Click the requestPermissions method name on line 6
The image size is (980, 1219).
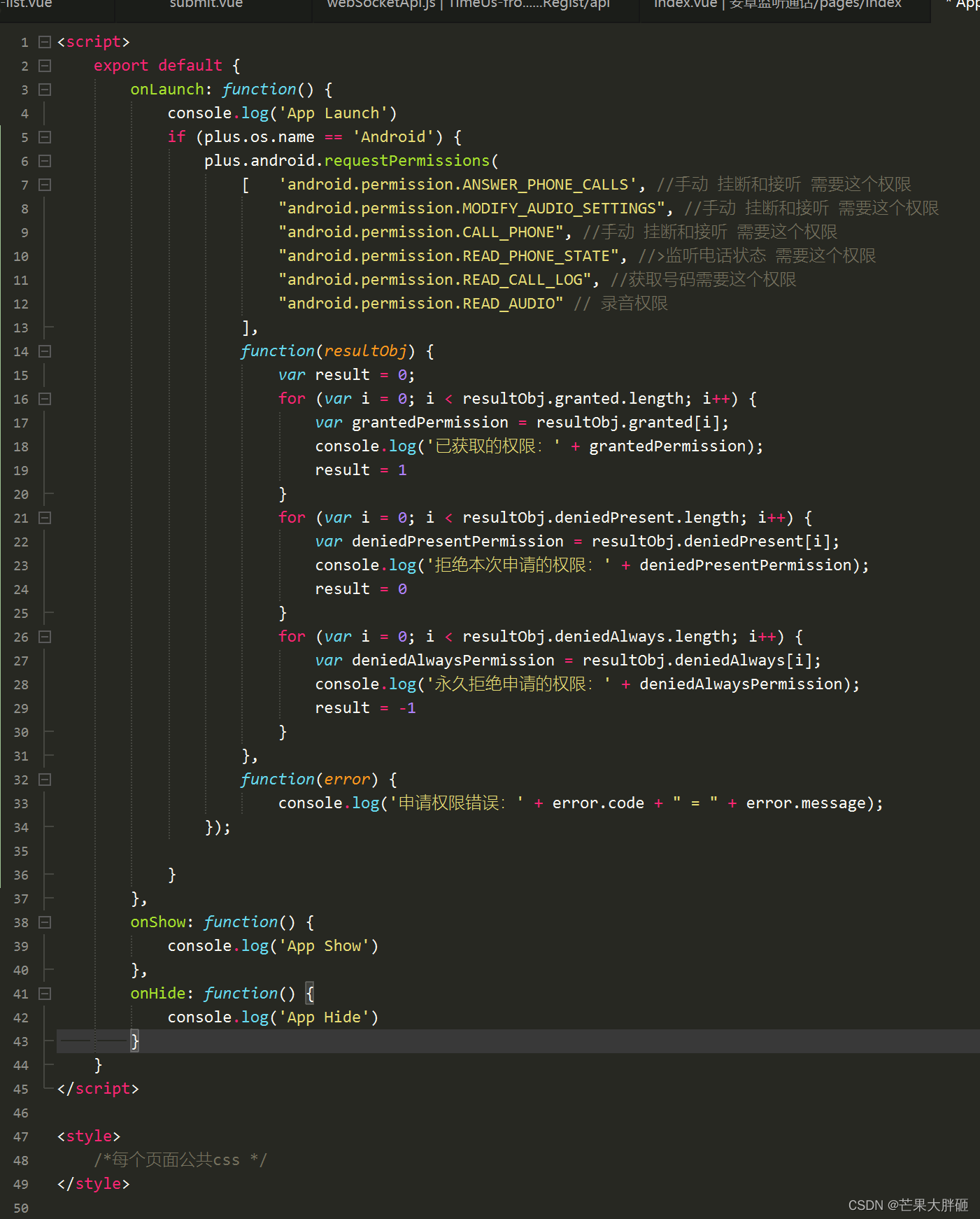(407, 161)
